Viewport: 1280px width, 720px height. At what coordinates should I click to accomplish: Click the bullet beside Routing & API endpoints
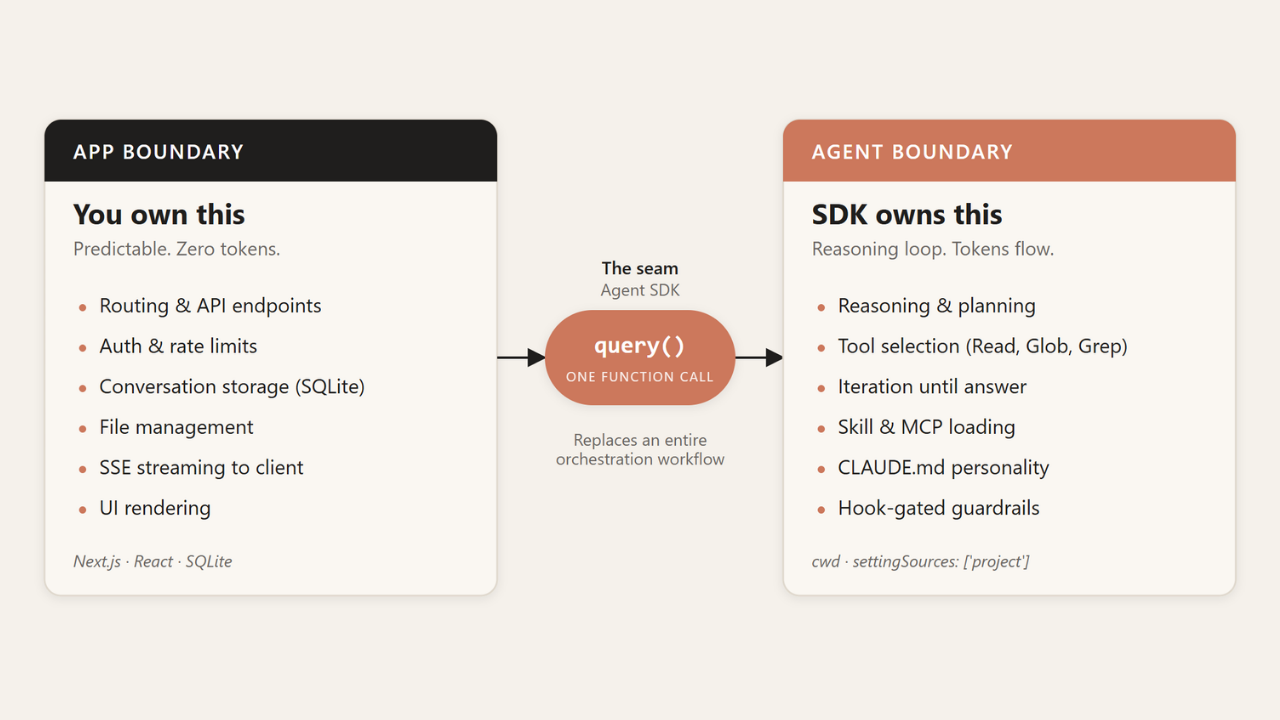click(82, 308)
